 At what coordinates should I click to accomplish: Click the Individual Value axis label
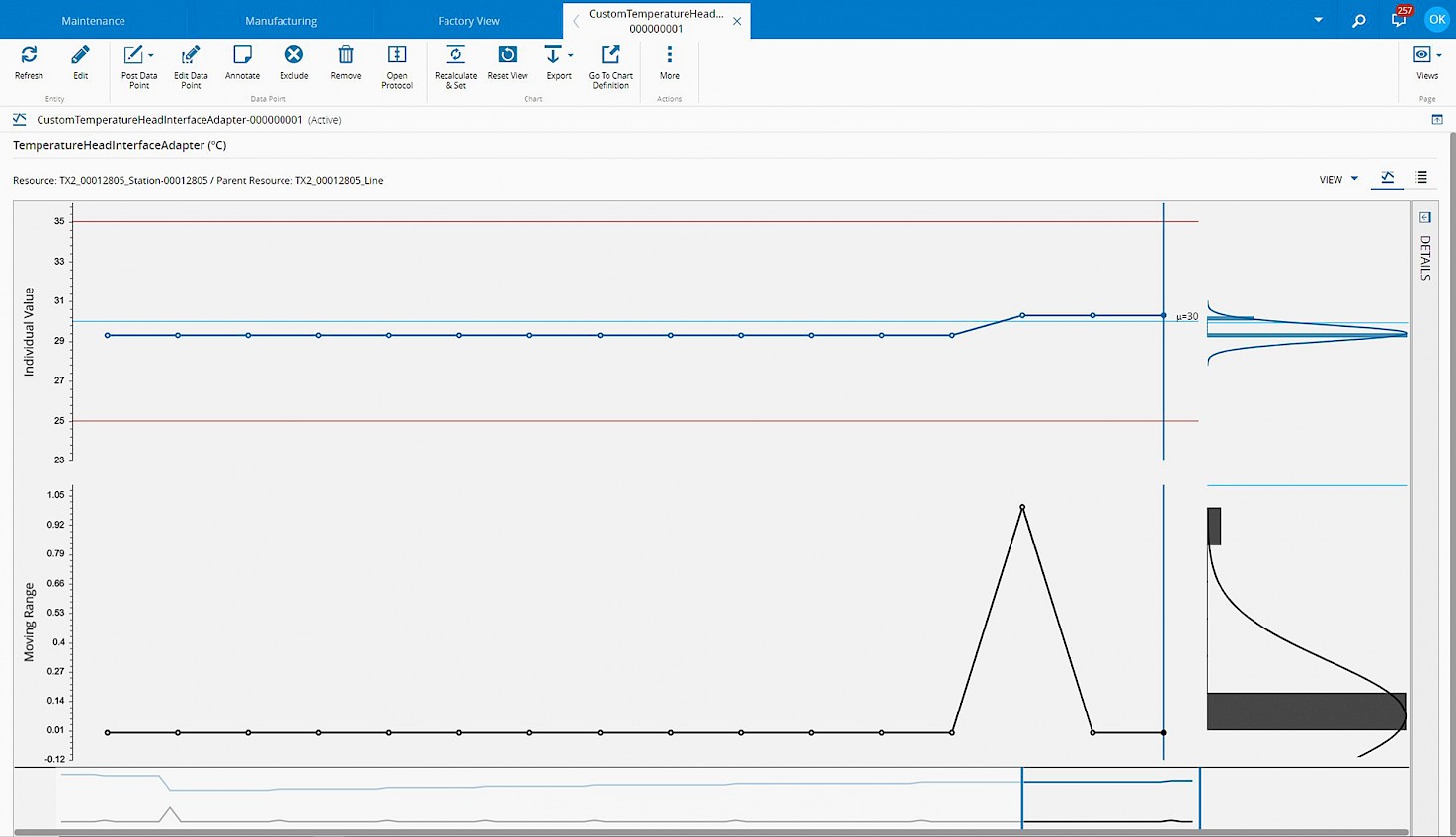[x=29, y=332]
